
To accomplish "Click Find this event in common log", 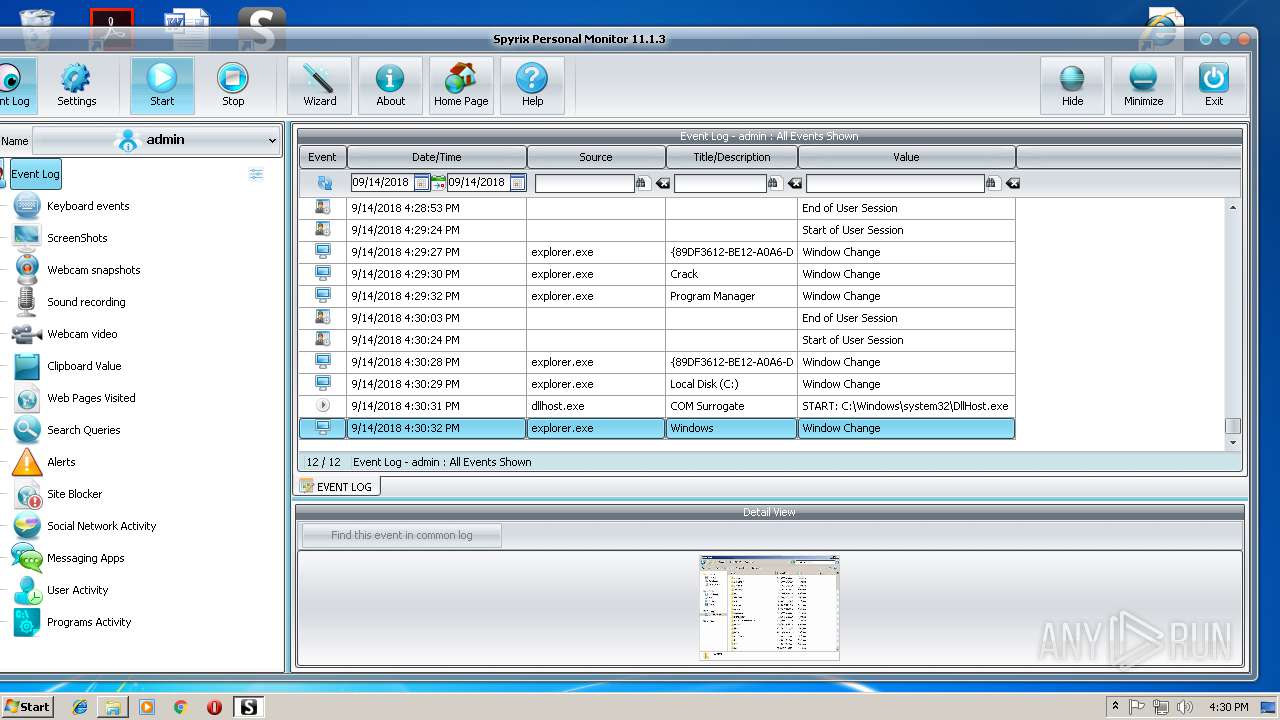I will click(402, 535).
